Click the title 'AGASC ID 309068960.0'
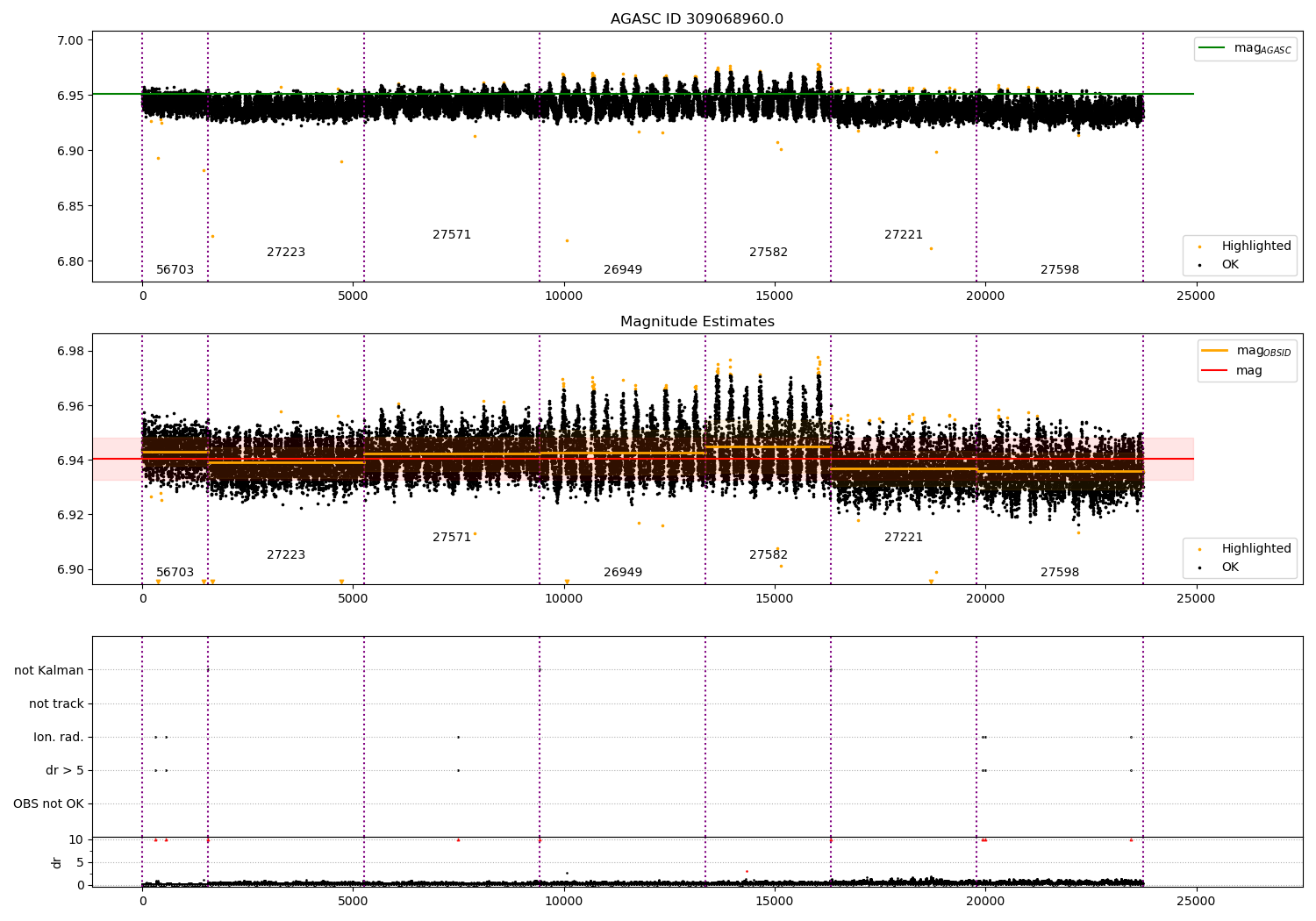Viewport: 1316px width, 921px height. [697, 19]
